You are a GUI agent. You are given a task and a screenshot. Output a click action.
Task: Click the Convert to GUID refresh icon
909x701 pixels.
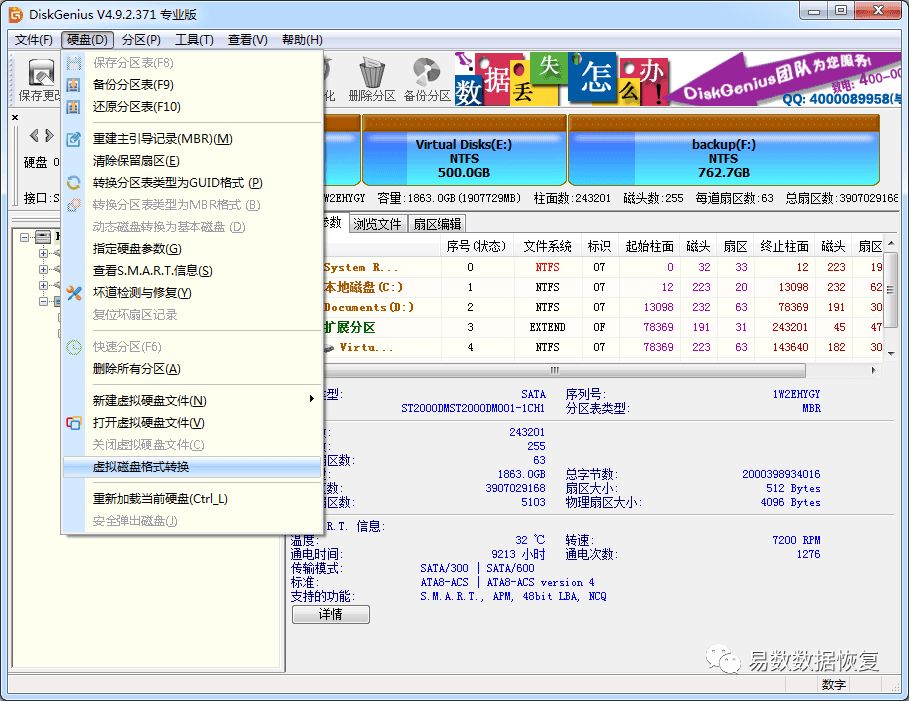tap(74, 183)
